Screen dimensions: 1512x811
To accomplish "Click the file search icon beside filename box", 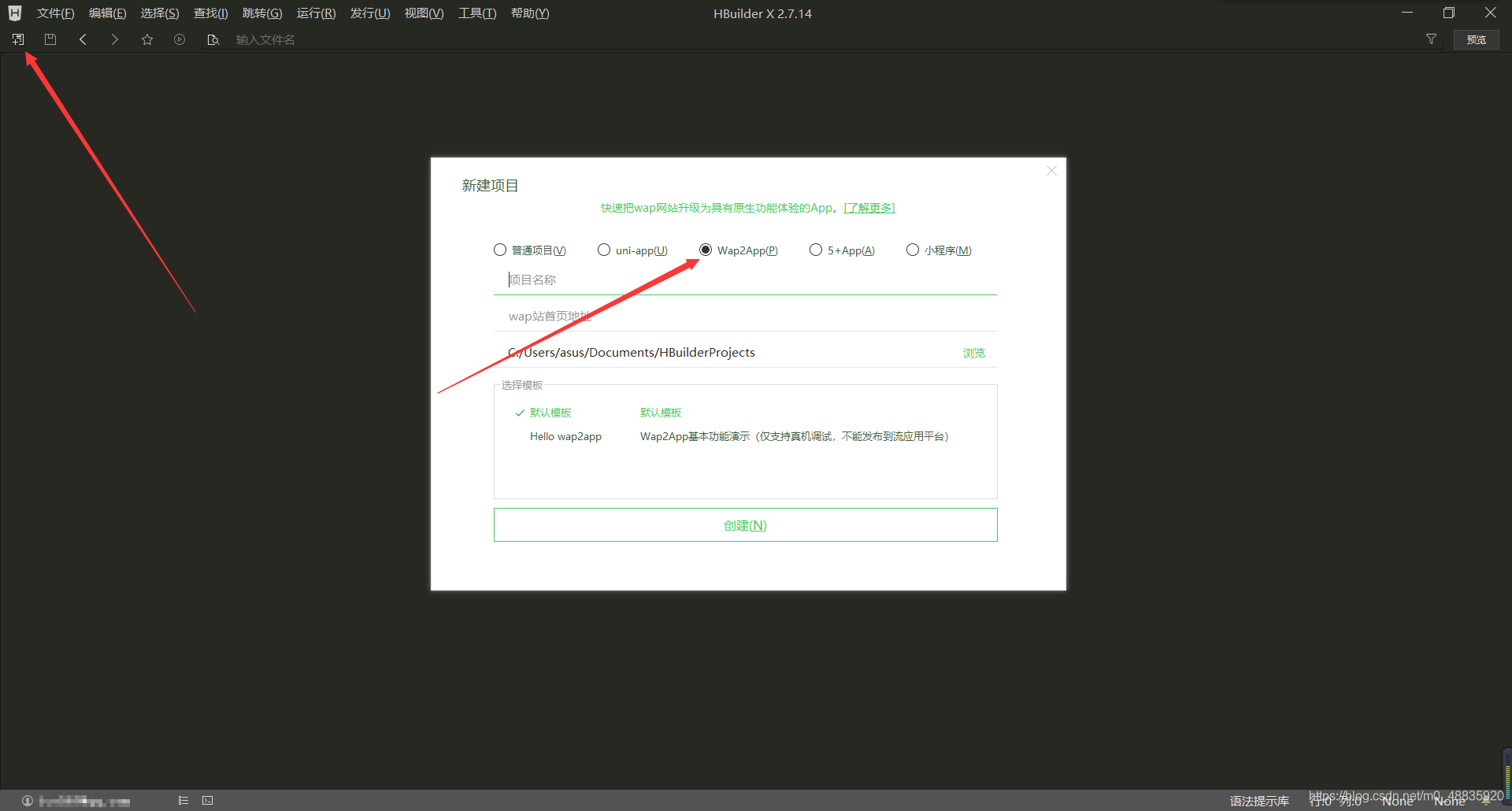I will click(213, 39).
